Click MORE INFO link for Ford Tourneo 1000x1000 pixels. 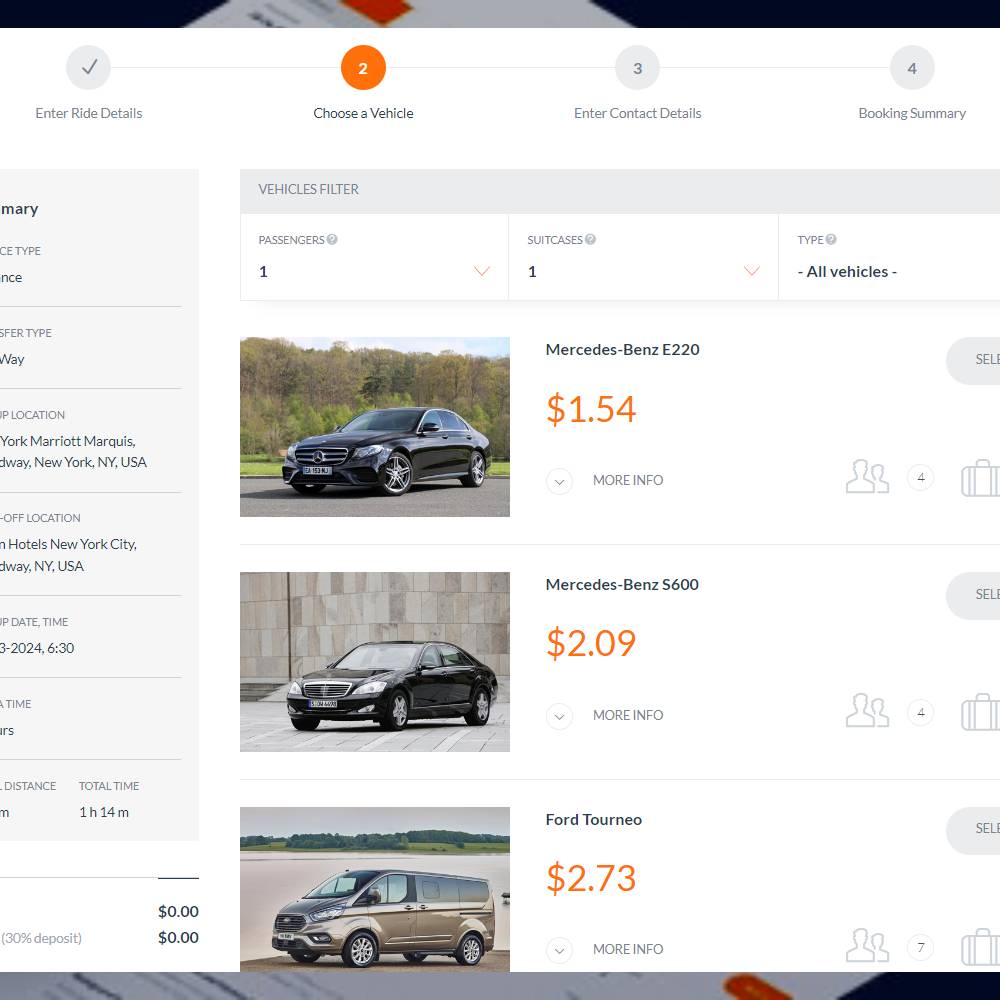627,949
